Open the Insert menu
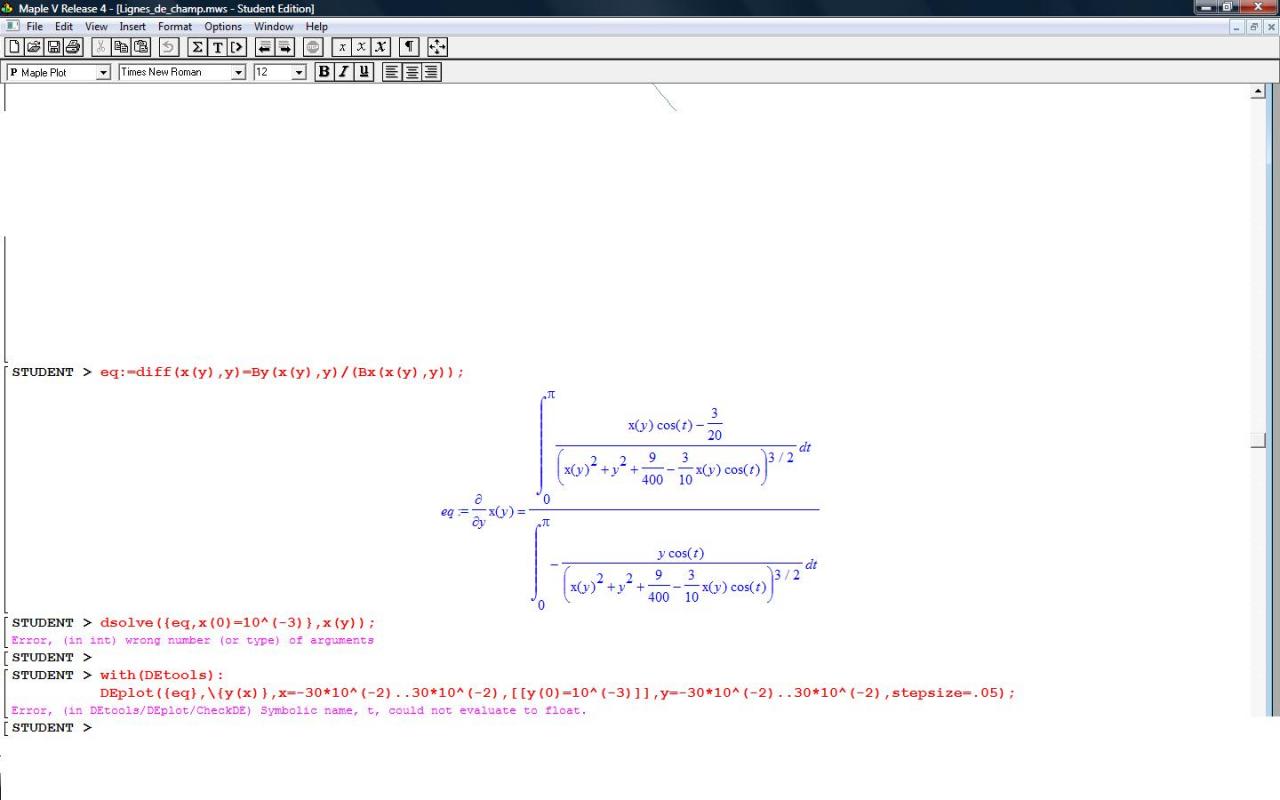Screen dimensions: 1280x800 point(133,26)
